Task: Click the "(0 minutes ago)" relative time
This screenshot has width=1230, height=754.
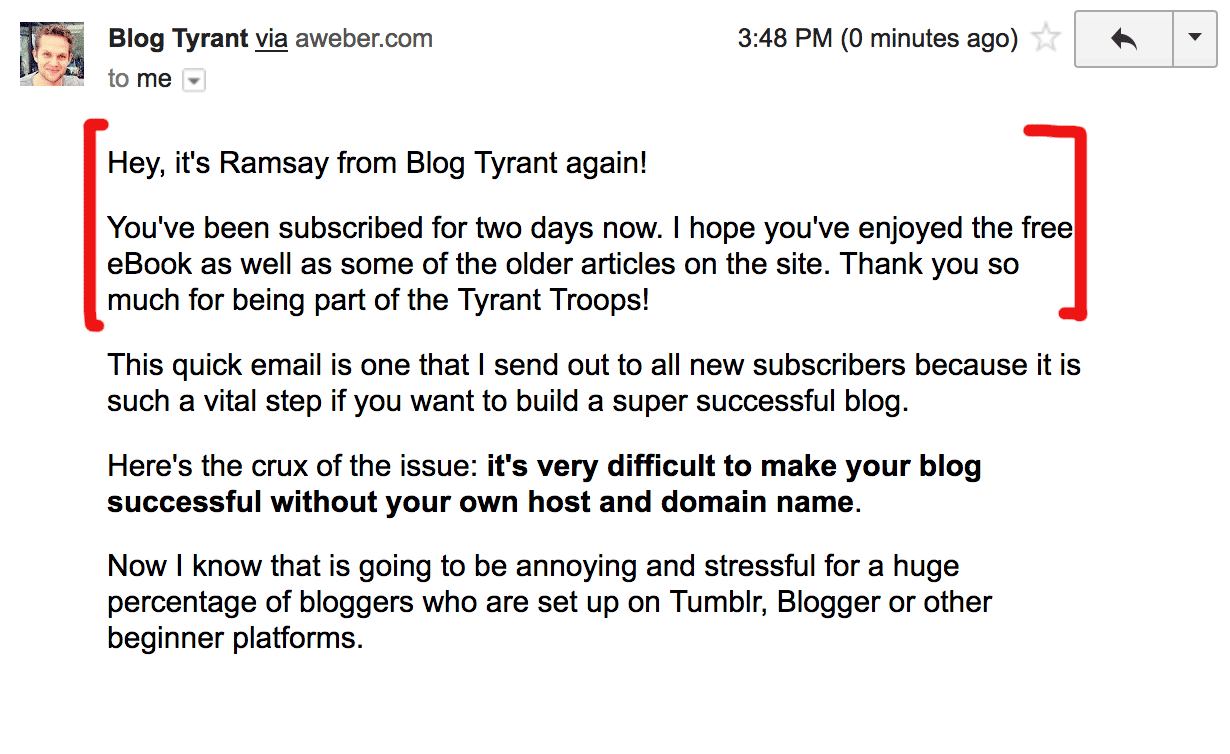Action: (929, 39)
